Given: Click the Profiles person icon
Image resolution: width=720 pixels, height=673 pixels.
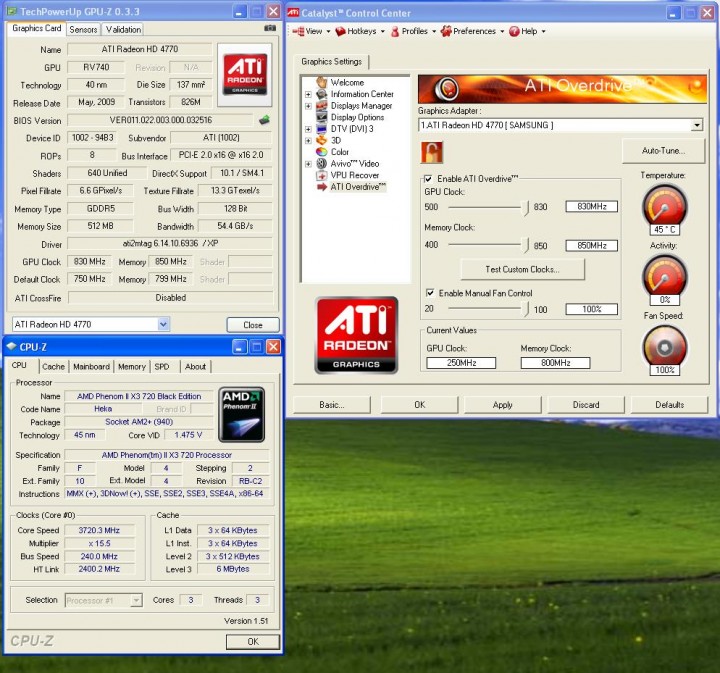Looking at the screenshot, I should point(394,31).
